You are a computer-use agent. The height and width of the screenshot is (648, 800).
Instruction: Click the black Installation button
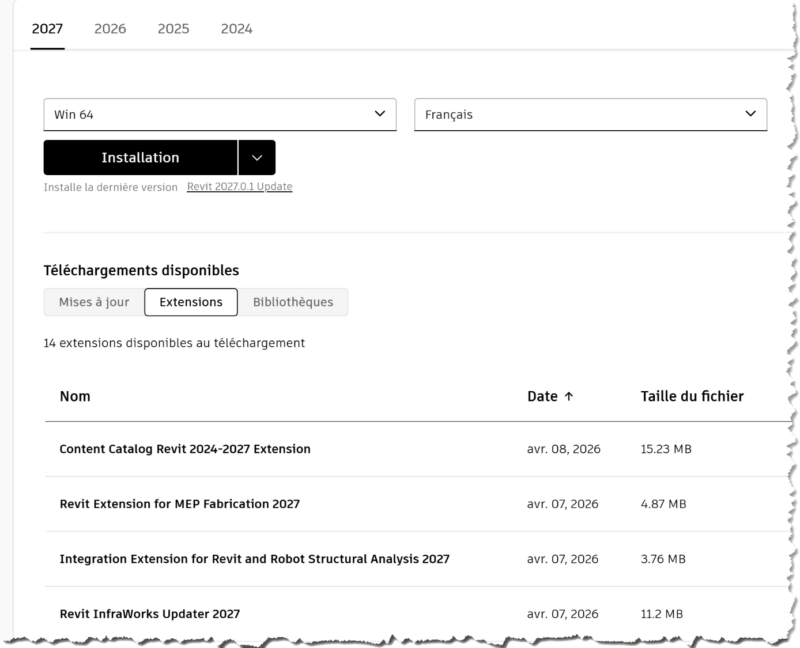140,158
